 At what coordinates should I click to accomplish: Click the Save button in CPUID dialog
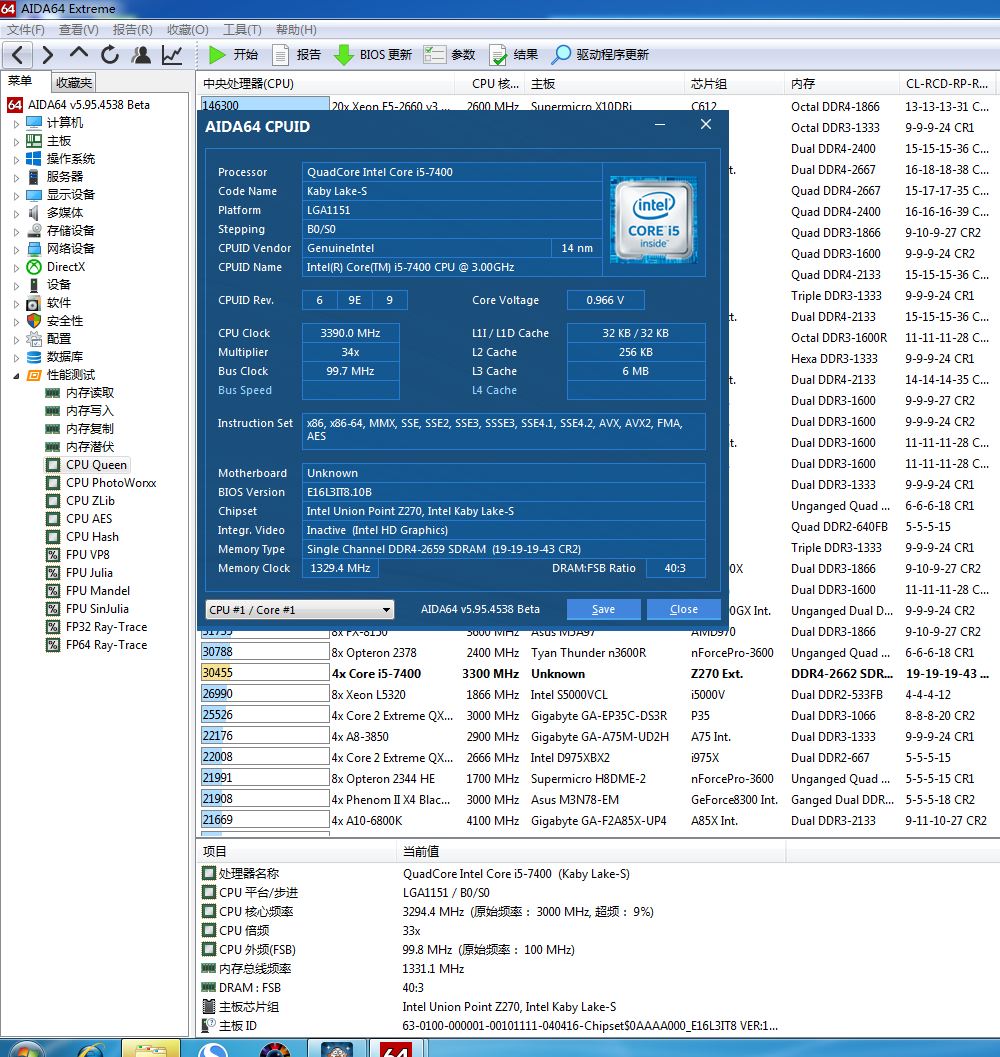603,610
